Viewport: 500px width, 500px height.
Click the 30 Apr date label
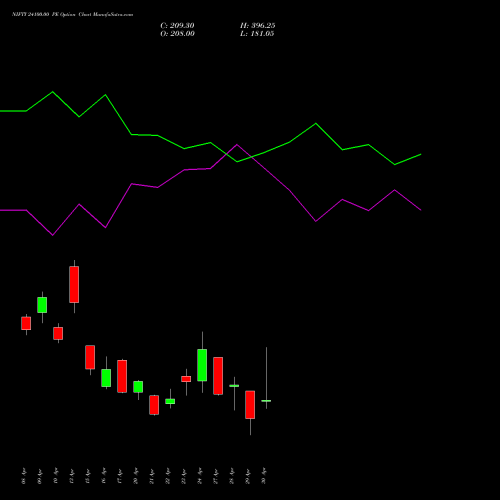click(x=264, y=476)
